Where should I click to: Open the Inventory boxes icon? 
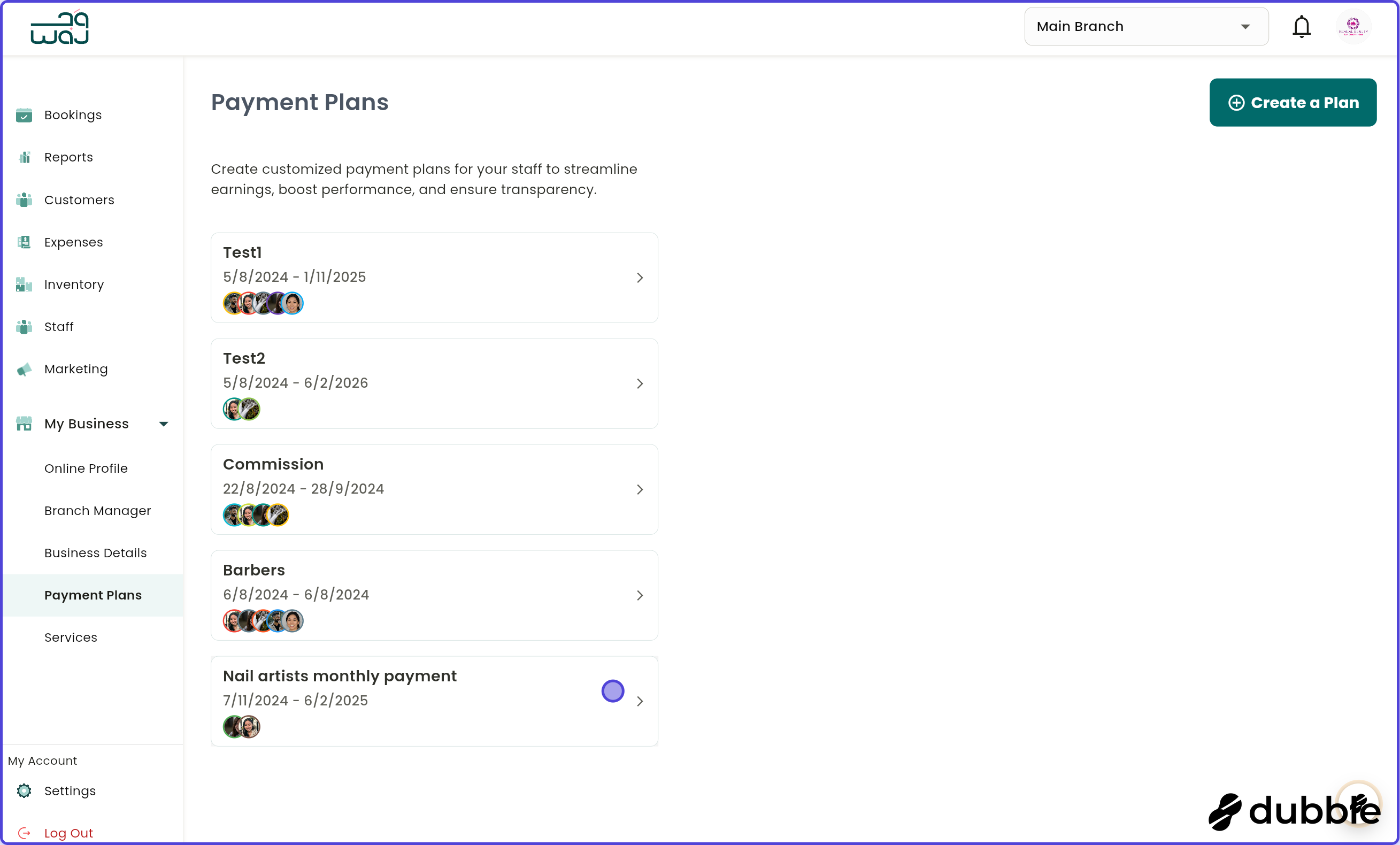pyautogui.click(x=24, y=285)
